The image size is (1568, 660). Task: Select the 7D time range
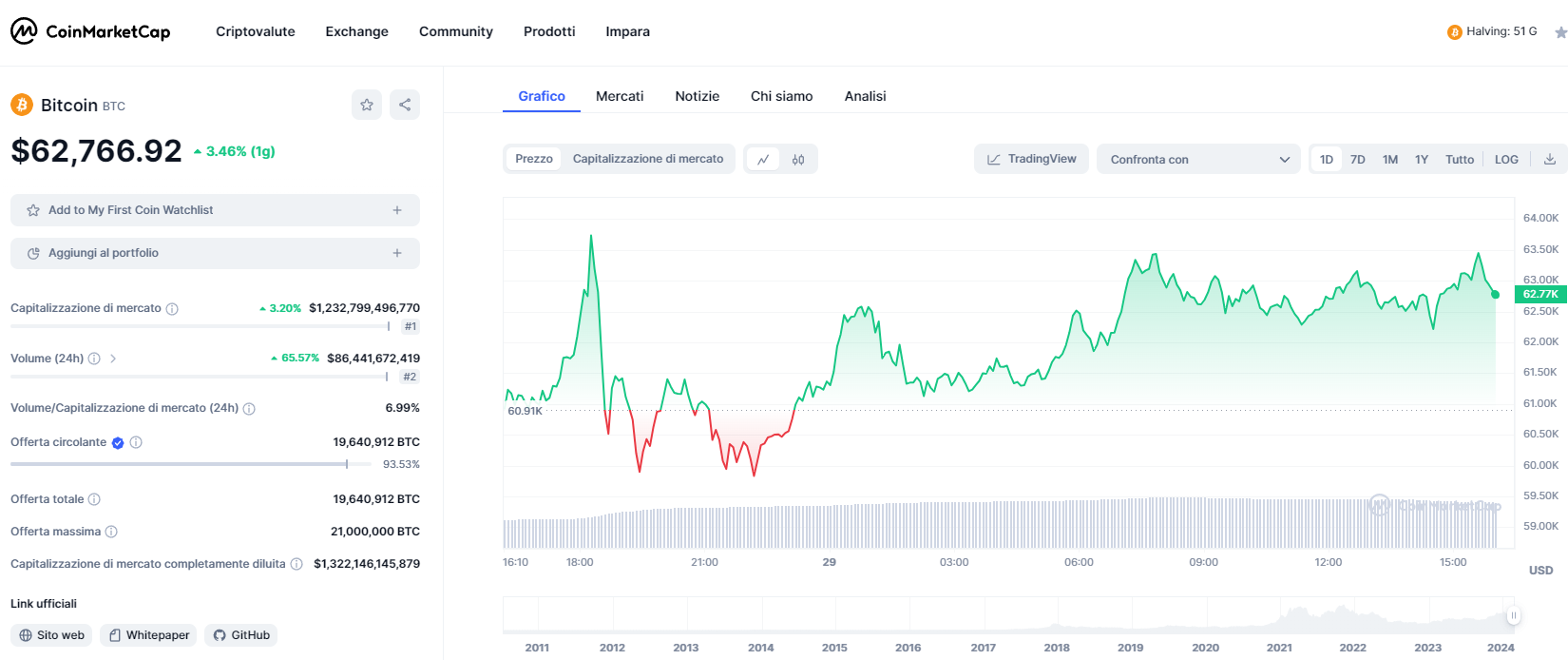[1358, 160]
